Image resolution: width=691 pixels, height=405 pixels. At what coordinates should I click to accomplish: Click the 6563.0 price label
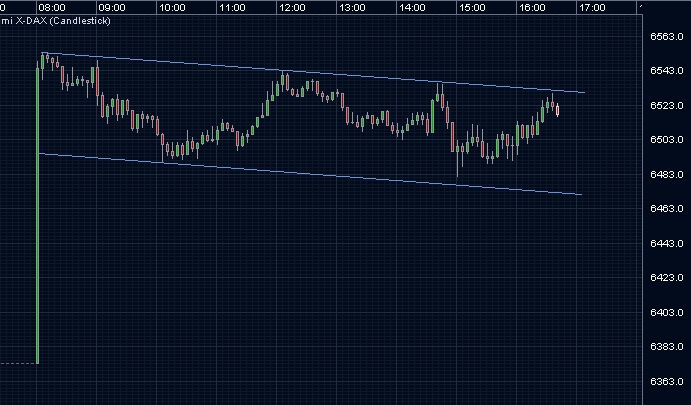(x=667, y=36)
